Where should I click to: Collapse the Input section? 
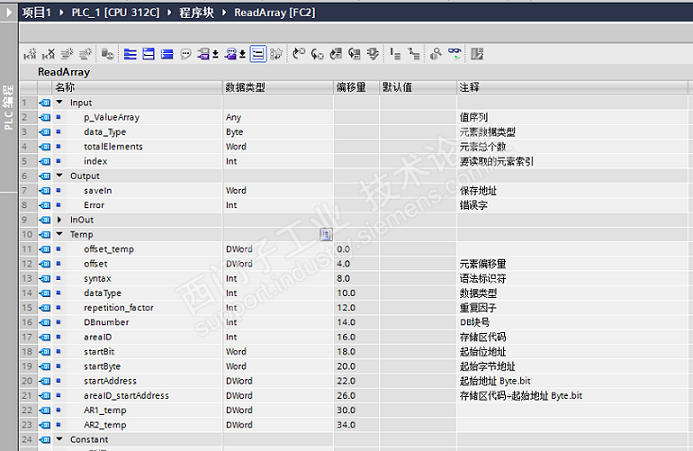(60, 102)
